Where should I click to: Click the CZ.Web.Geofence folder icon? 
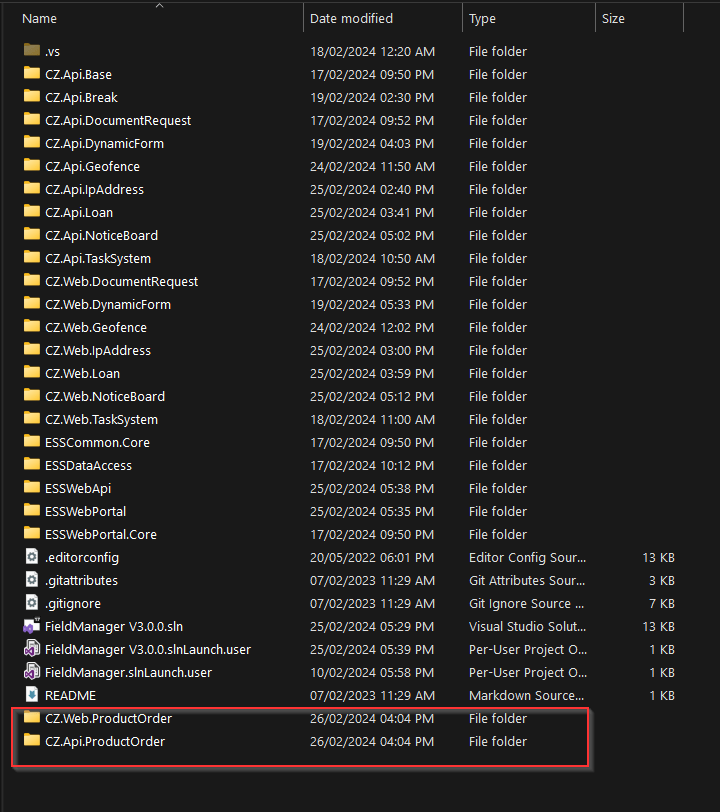[x=32, y=326]
